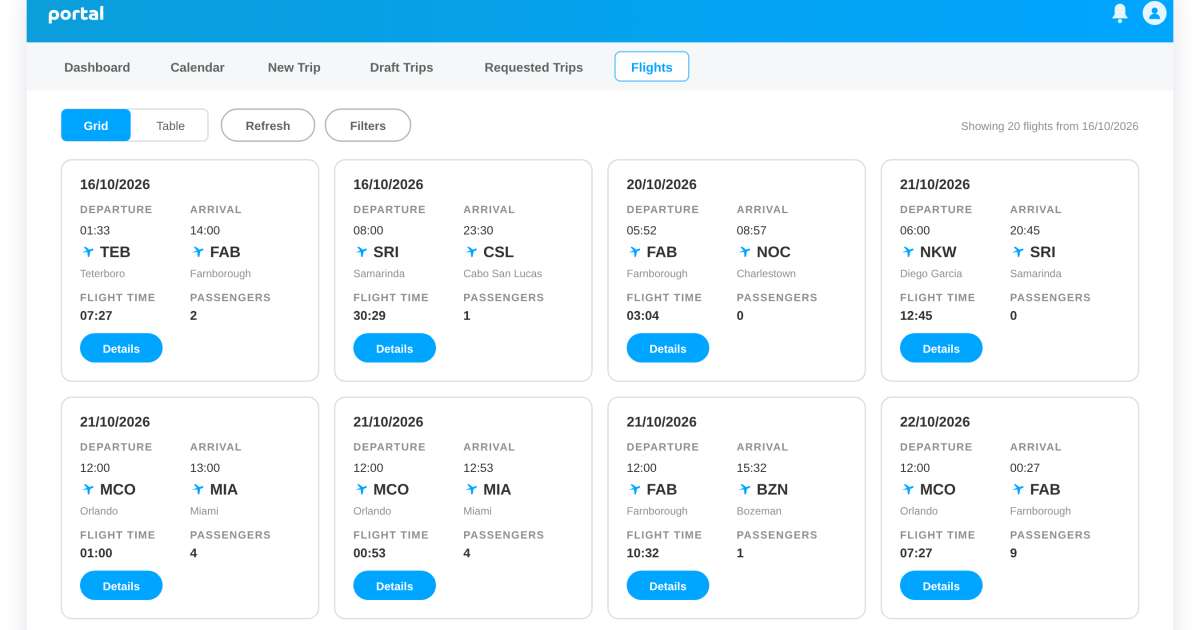Image resolution: width=1200 pixels, height=630 pixels.
Task: Click the 20/10/2026 card date
Action: click(x=662, y=184)
